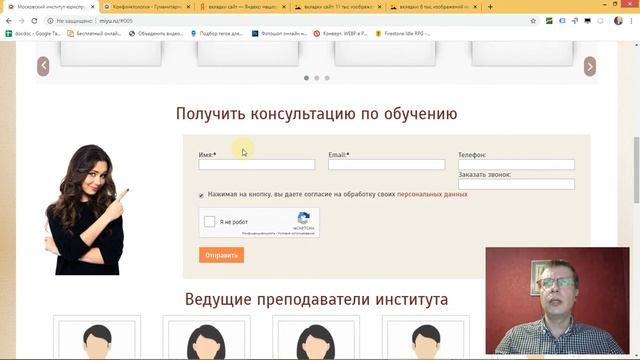Click the pointing woman image
The width and height of the screenshot is (640, 360).
tap(87, 209)
